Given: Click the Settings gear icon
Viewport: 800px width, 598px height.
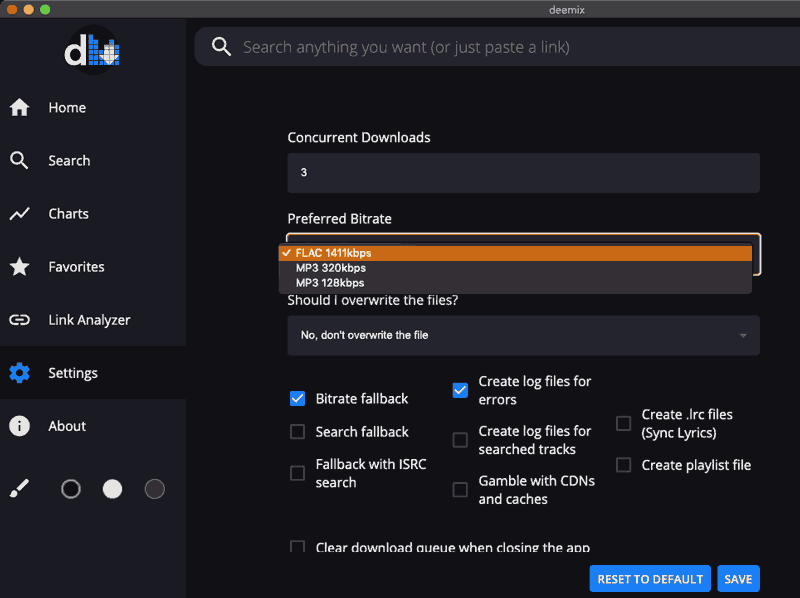Looking at the screenshot, I should point(19,373).
